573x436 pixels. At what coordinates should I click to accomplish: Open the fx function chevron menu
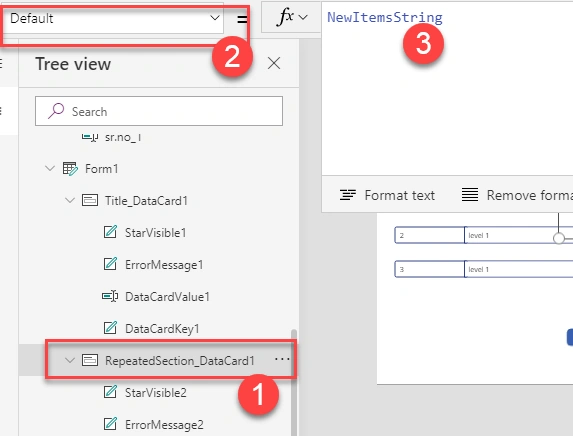(303, 17)
